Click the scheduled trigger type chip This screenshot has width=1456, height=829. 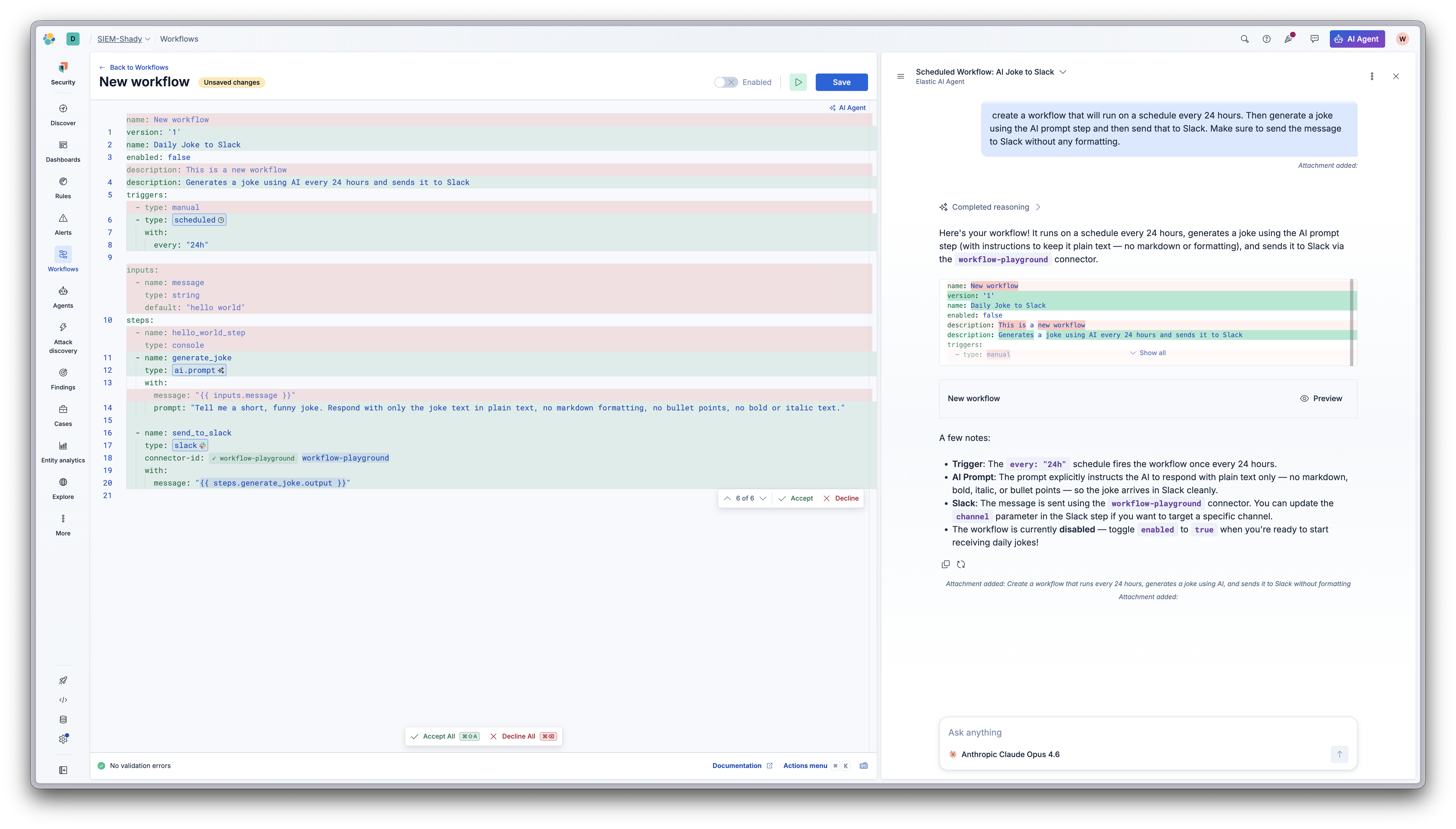[x=199, y=220]
